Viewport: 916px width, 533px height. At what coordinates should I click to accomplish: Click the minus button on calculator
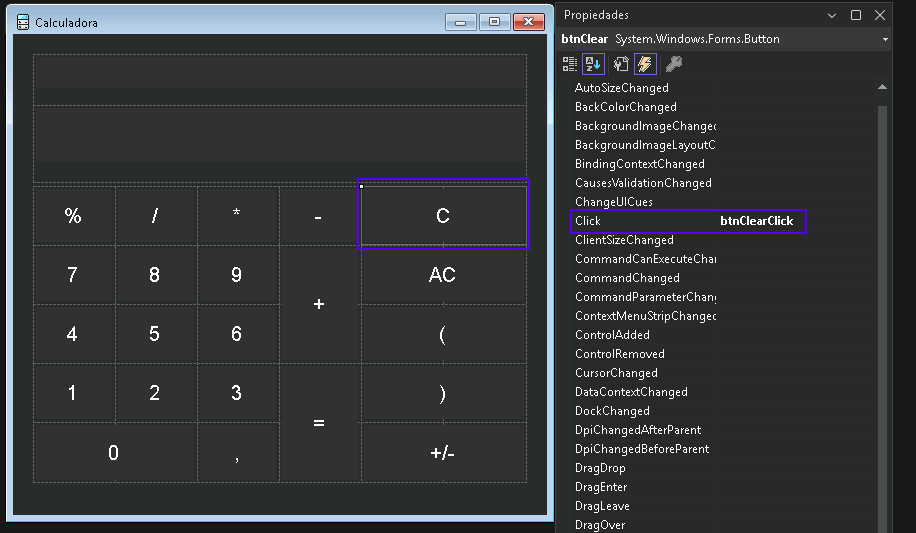[x=319, y=216]
